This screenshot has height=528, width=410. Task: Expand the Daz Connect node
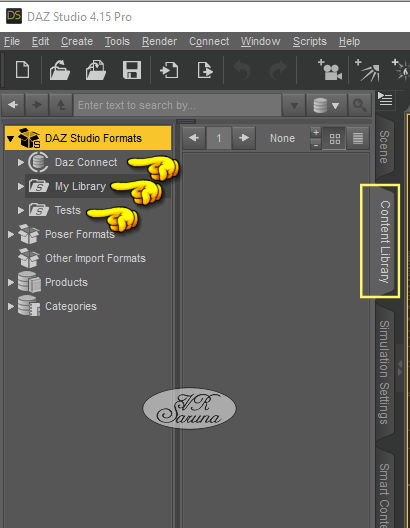click(21, 162)
